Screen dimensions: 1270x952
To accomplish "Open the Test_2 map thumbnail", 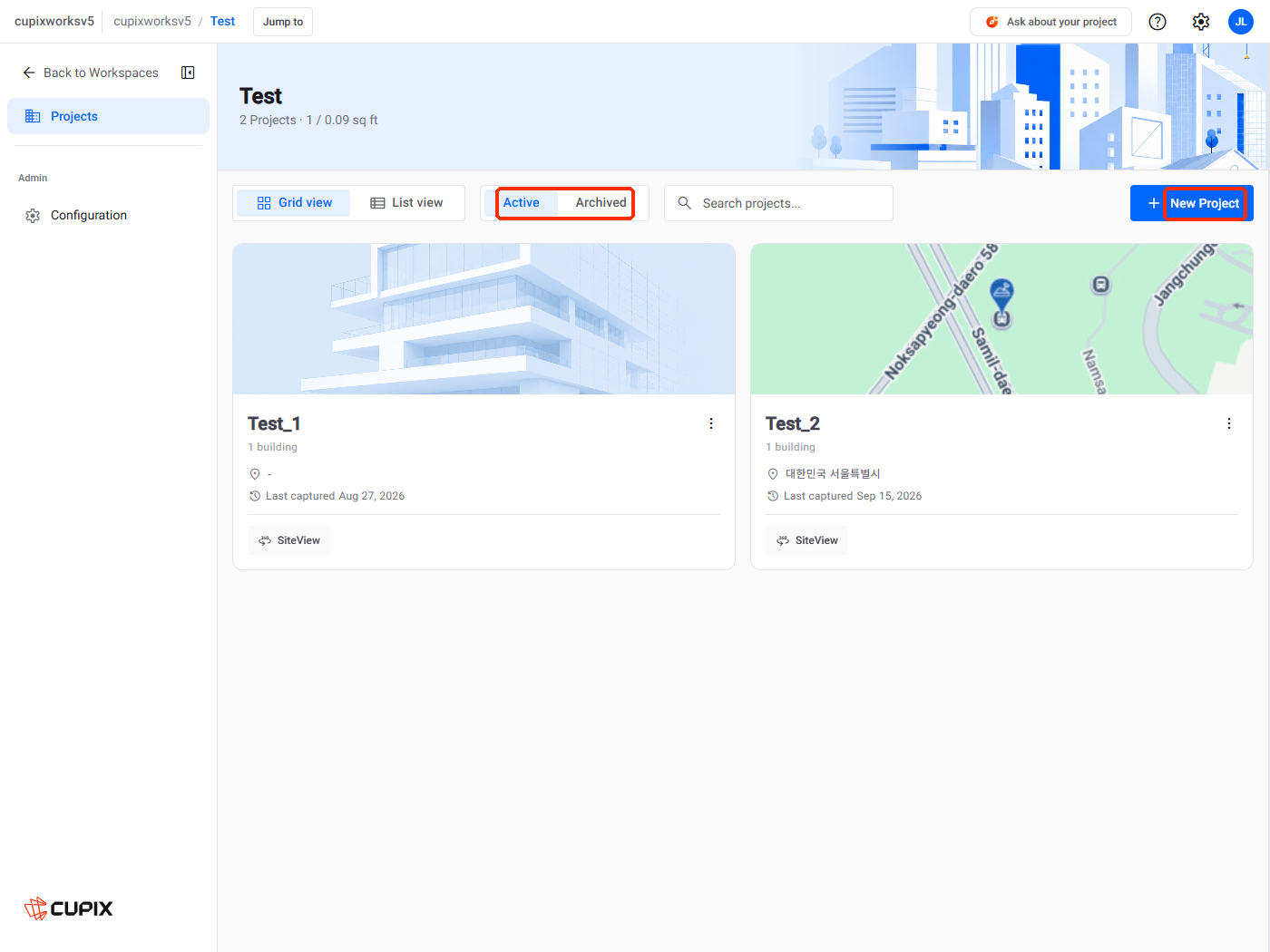I will click(x=1001, y=318).
